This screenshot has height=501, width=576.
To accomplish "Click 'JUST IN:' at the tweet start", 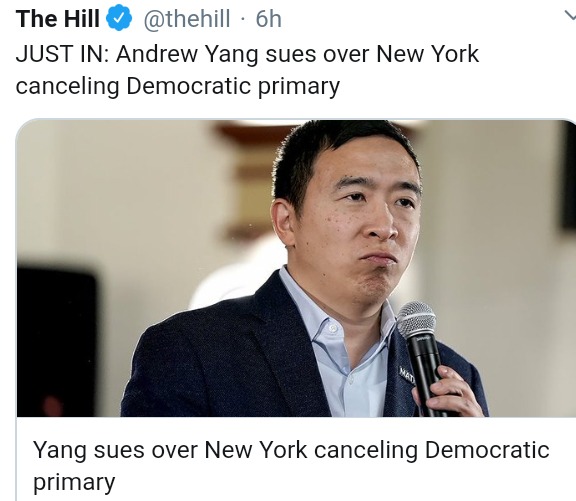I will click(x=62, y=54).
